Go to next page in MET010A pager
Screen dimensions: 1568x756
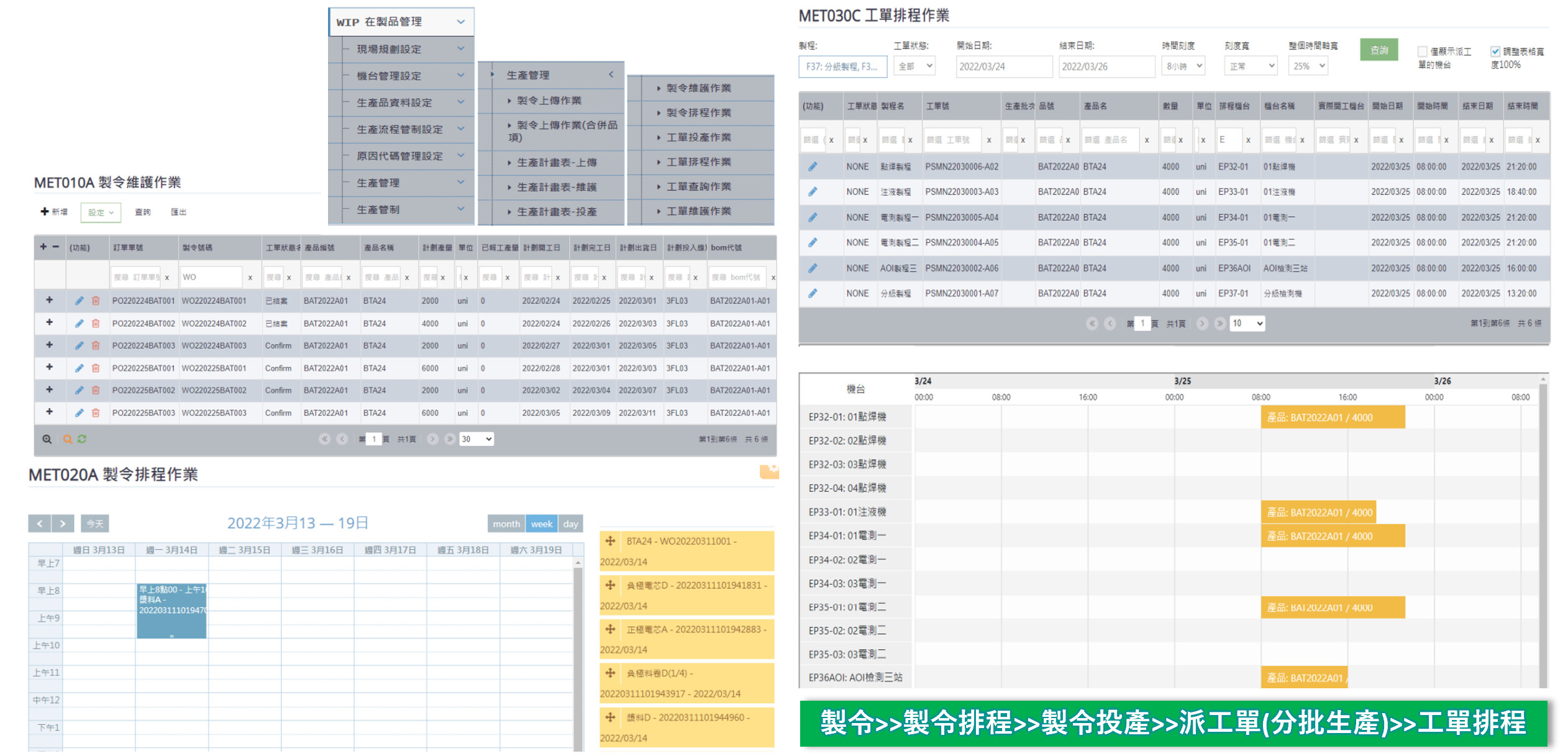[x=433, y=439]
